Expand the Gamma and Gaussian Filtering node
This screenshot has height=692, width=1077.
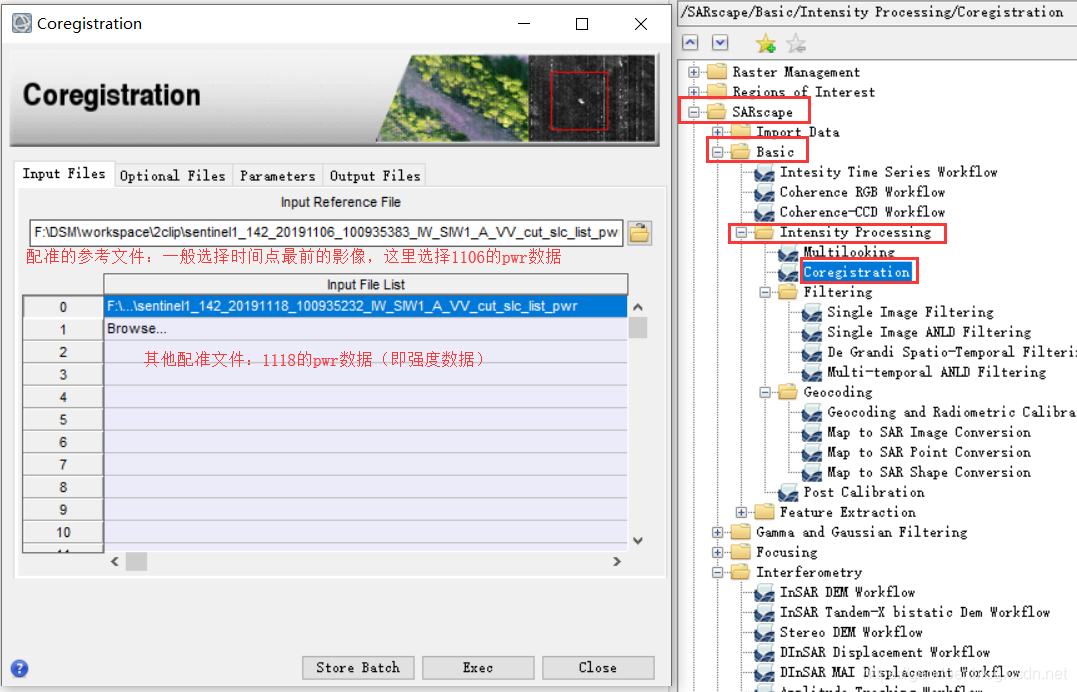(x=718, y=532)
